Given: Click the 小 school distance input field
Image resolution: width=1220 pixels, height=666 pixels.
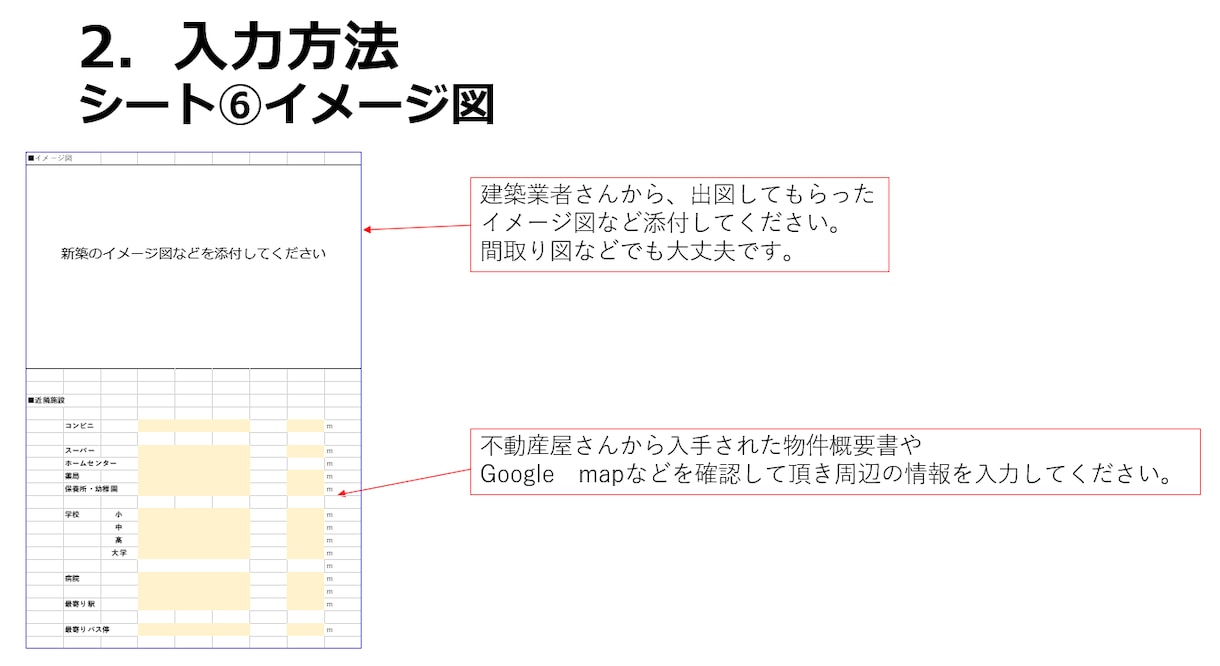Looking at the screenshot, I should 305,515.
